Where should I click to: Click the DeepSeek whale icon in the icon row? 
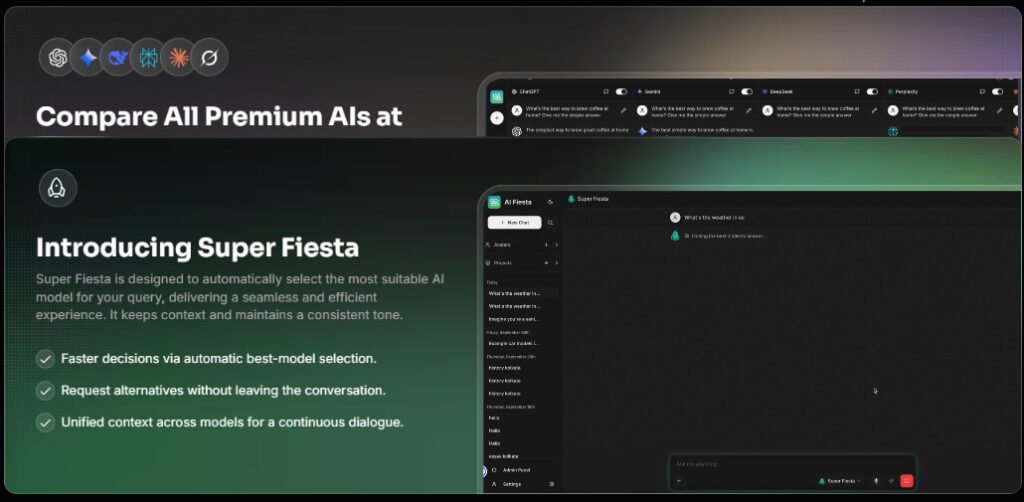(118, 57)
